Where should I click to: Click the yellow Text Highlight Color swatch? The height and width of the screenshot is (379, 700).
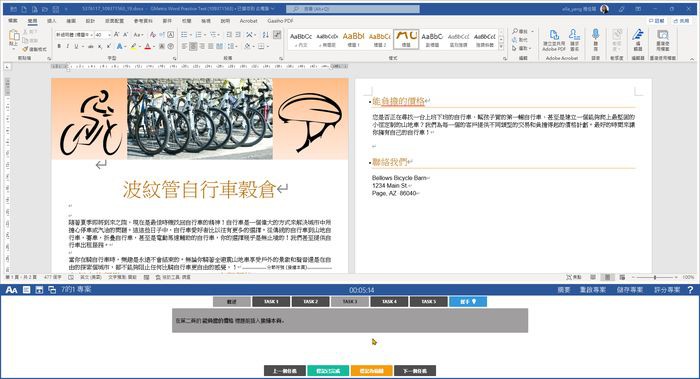(133, 46)
